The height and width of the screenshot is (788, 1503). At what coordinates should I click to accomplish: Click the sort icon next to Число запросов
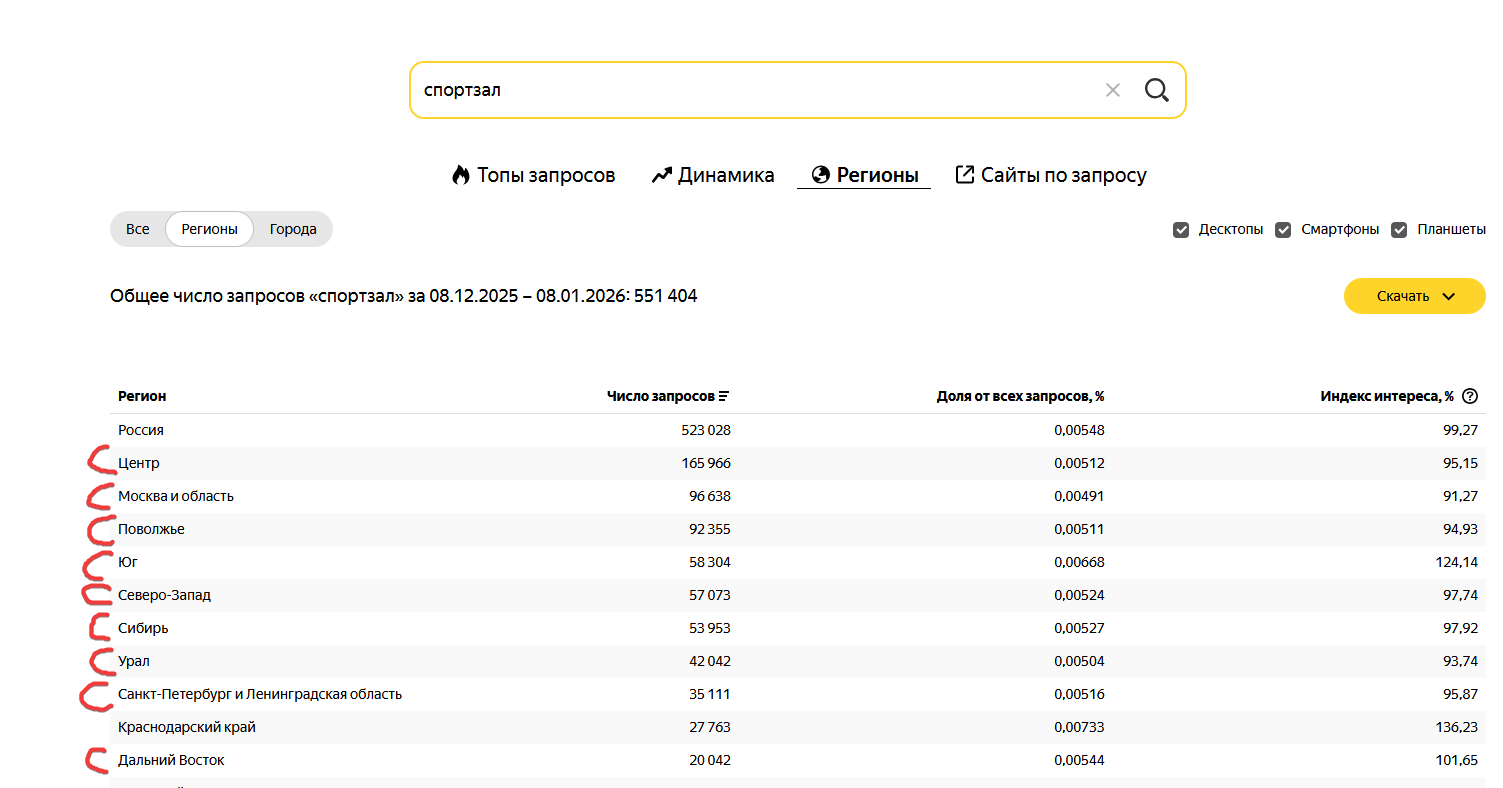(x=724, y=396)
